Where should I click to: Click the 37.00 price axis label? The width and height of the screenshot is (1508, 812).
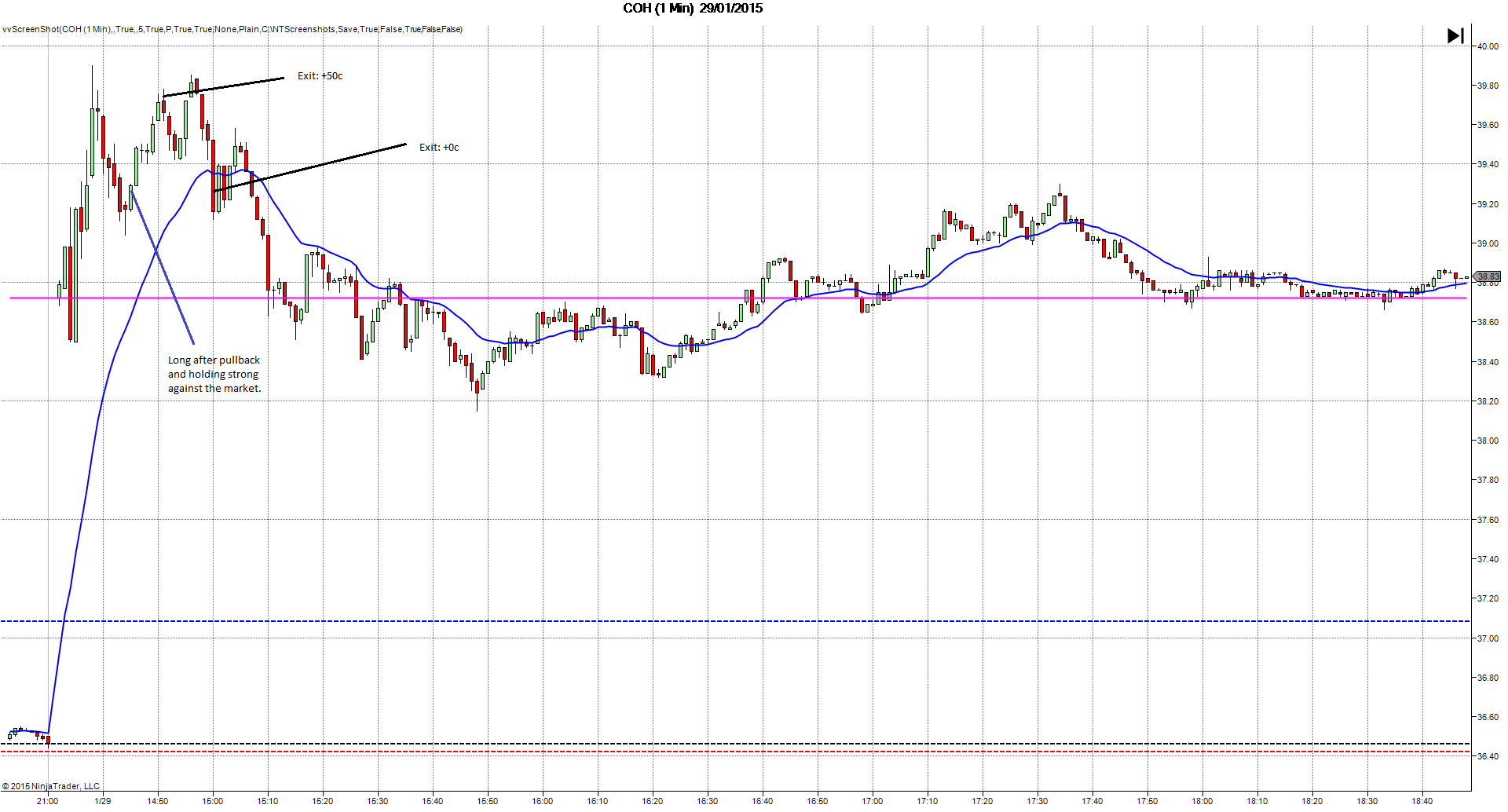pos(1488,638)
